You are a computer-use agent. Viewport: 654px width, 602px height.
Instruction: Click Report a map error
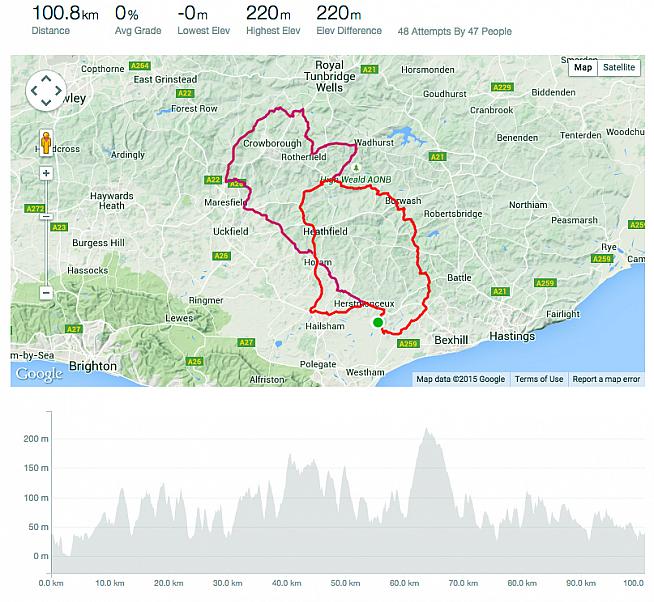point(606,379)
